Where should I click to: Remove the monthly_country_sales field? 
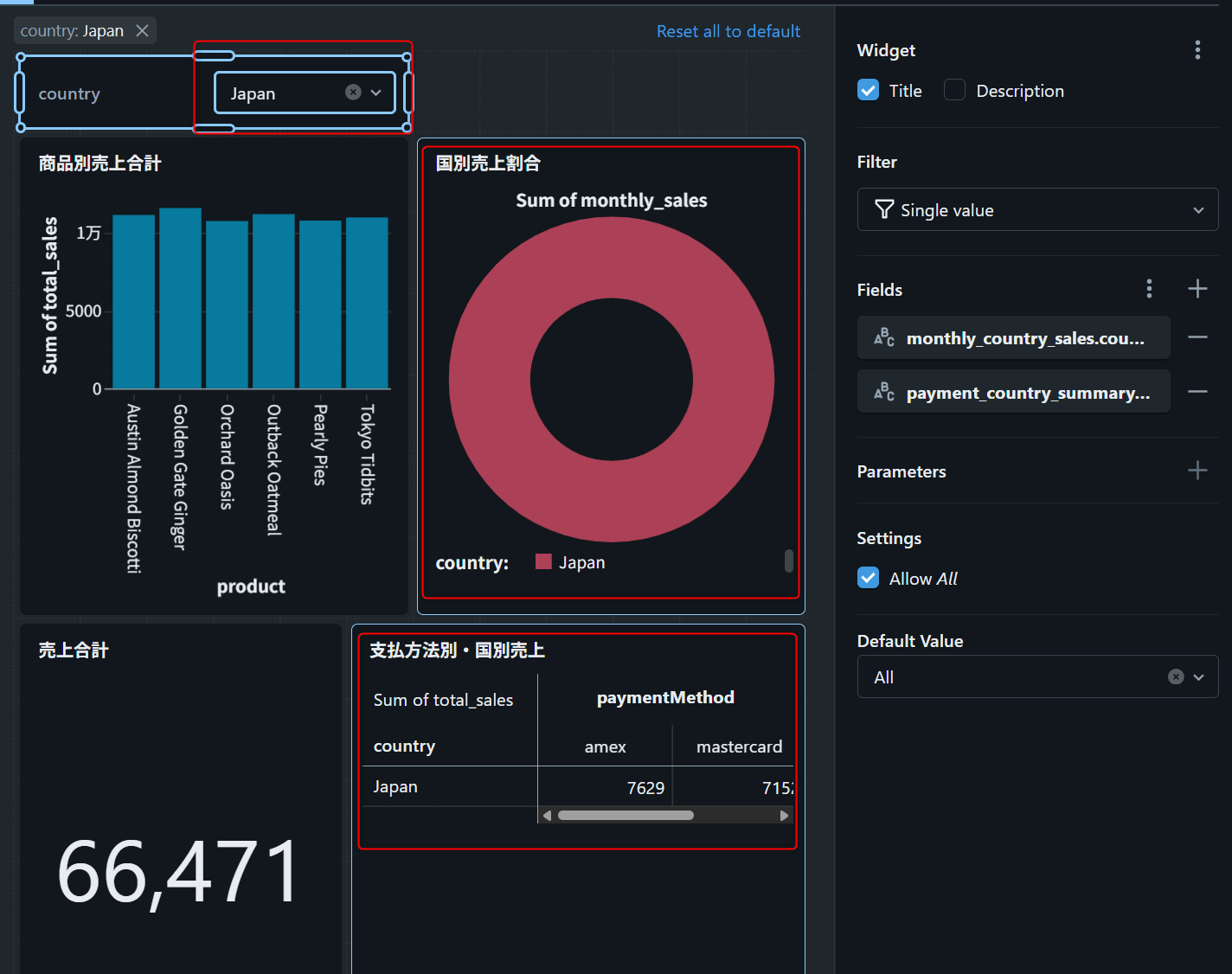click(x=1197, y=337)
